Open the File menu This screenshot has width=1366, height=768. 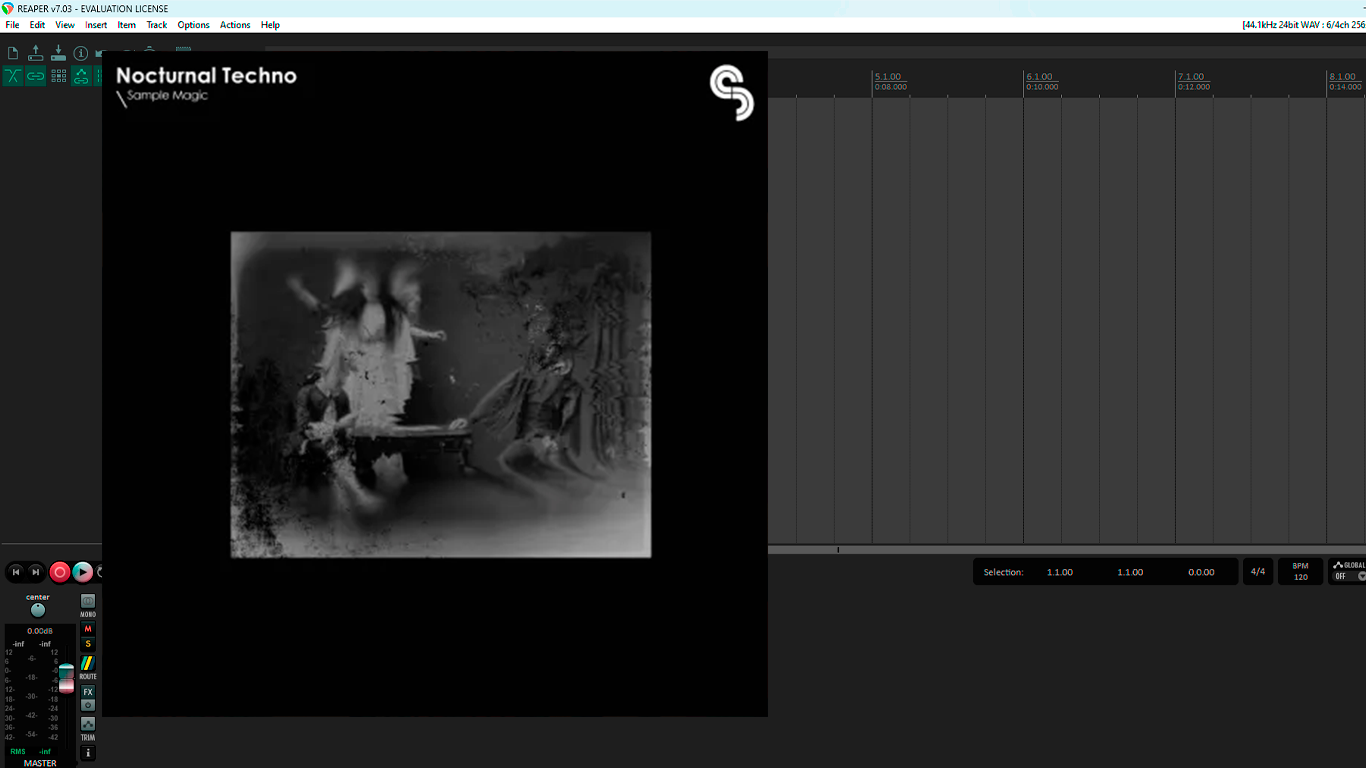(x=12, y=25)
